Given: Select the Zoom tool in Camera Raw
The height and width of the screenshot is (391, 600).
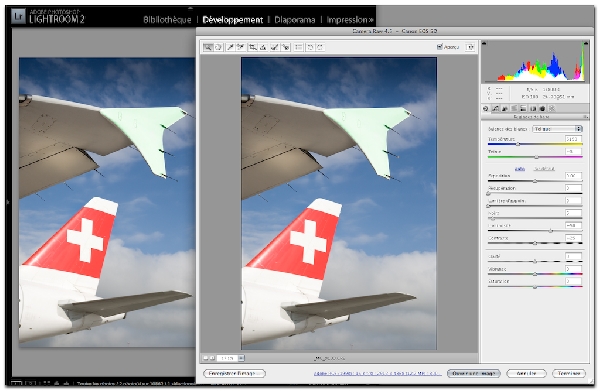Looking at the screenshot, I should coord(208,47).
